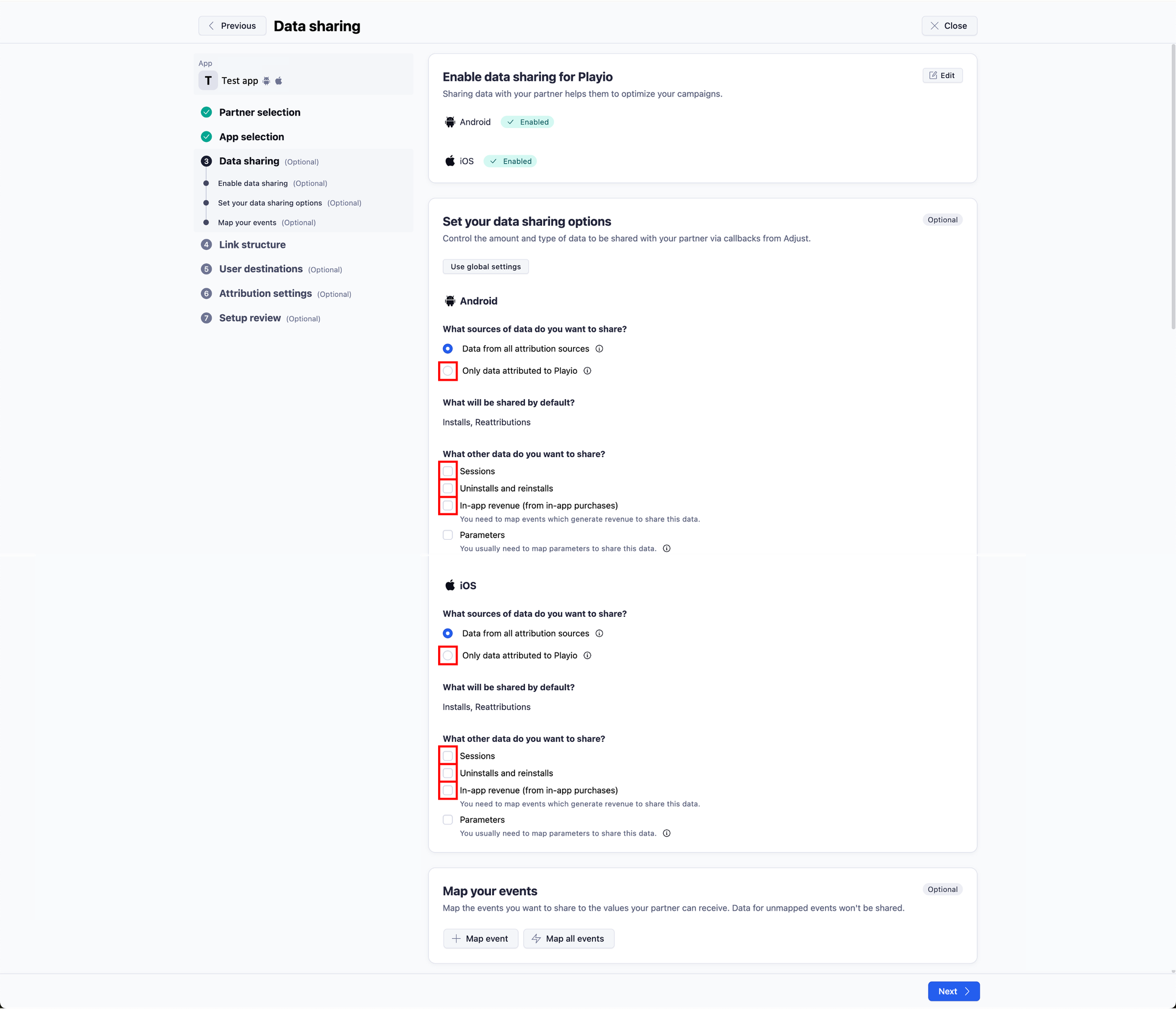1176x1009 pixels.
Task: Proceed with the Next button
Action: (x=953, y=991)
